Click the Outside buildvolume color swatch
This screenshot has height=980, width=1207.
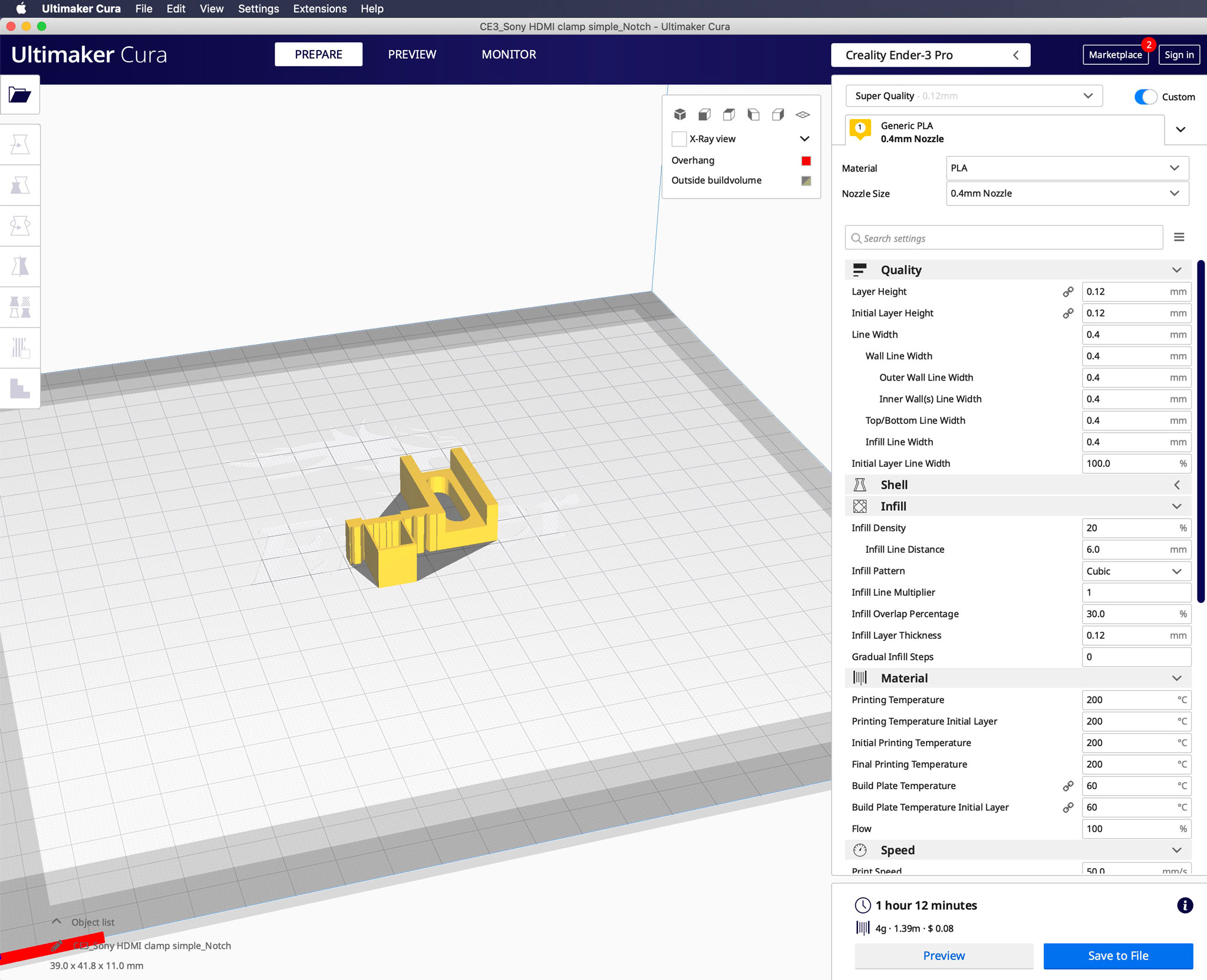point(806,181)
